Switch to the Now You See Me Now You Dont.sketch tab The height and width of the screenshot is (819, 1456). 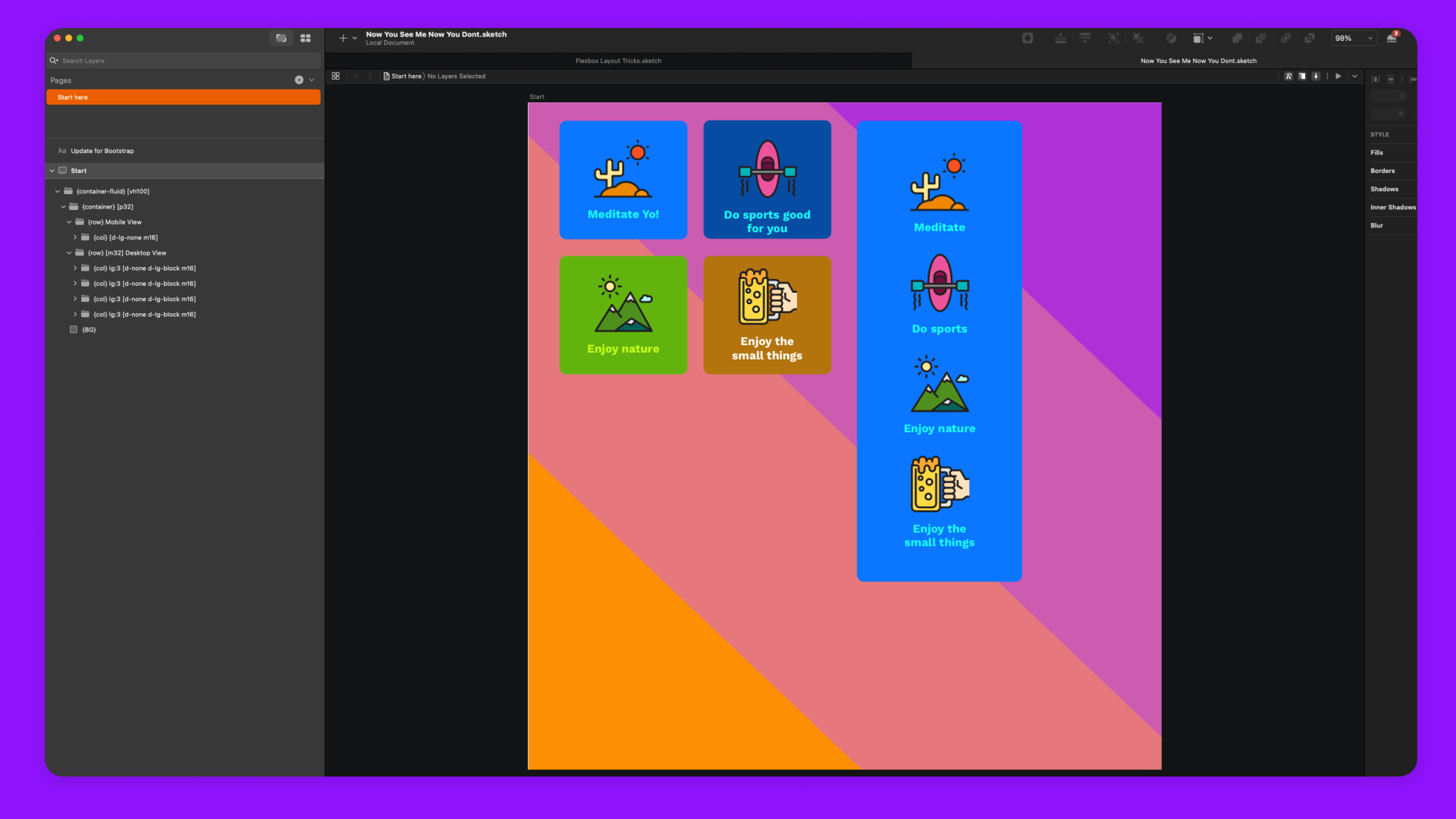[x=1198, y=61]
